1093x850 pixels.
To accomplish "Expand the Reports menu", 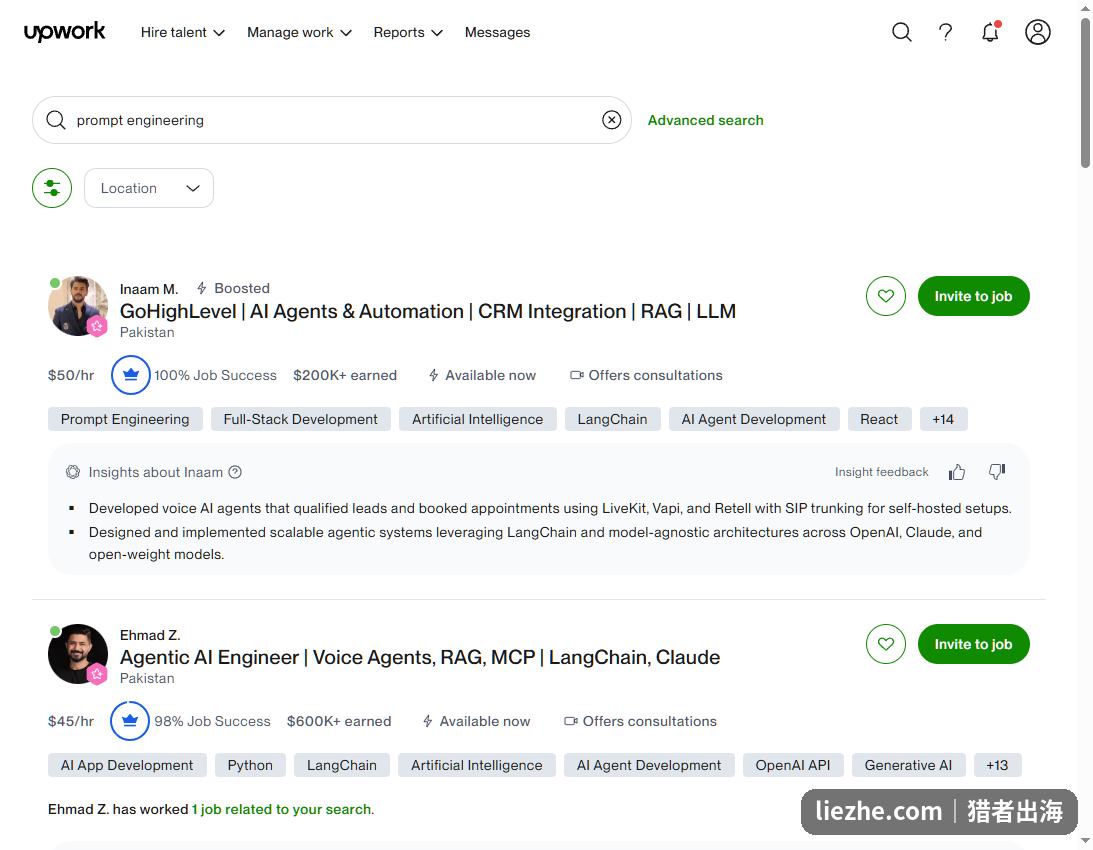I will [x=408, y=32].
